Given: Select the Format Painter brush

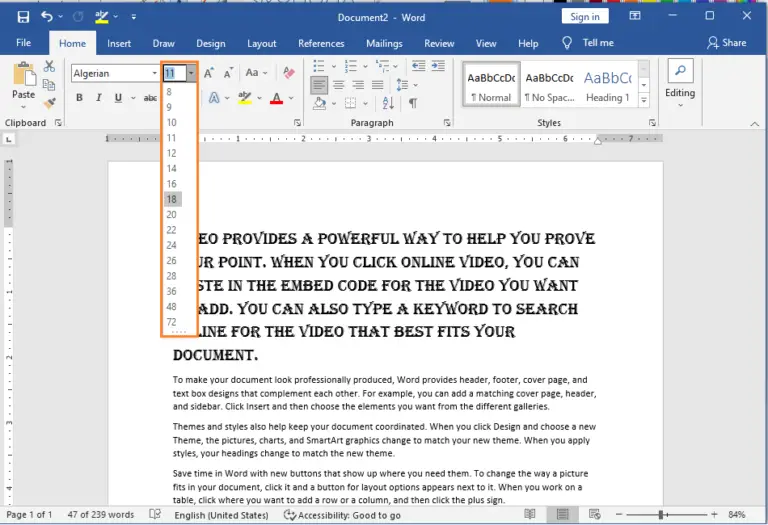Looking at the screenshot, I should [x=49, y=103].
